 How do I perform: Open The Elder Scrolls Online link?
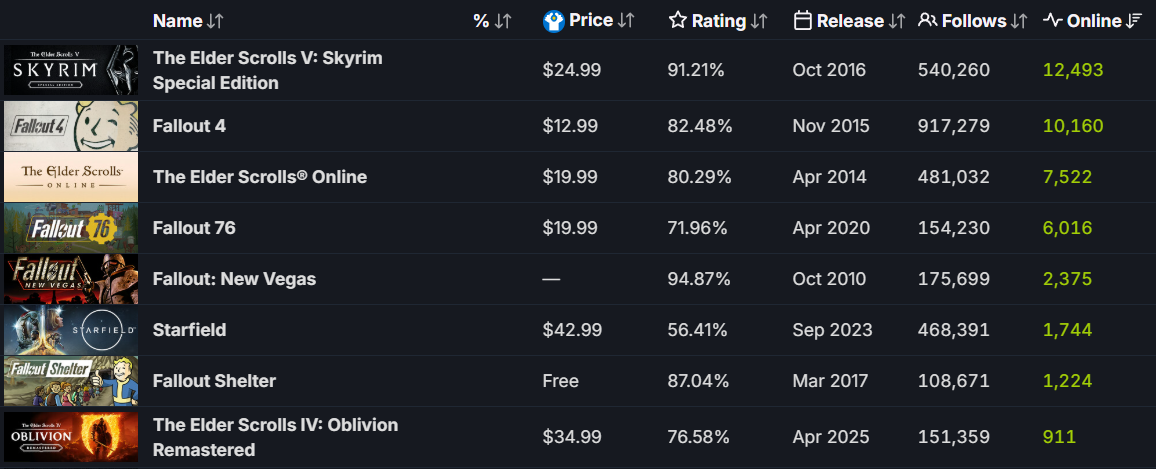(260, 177)
